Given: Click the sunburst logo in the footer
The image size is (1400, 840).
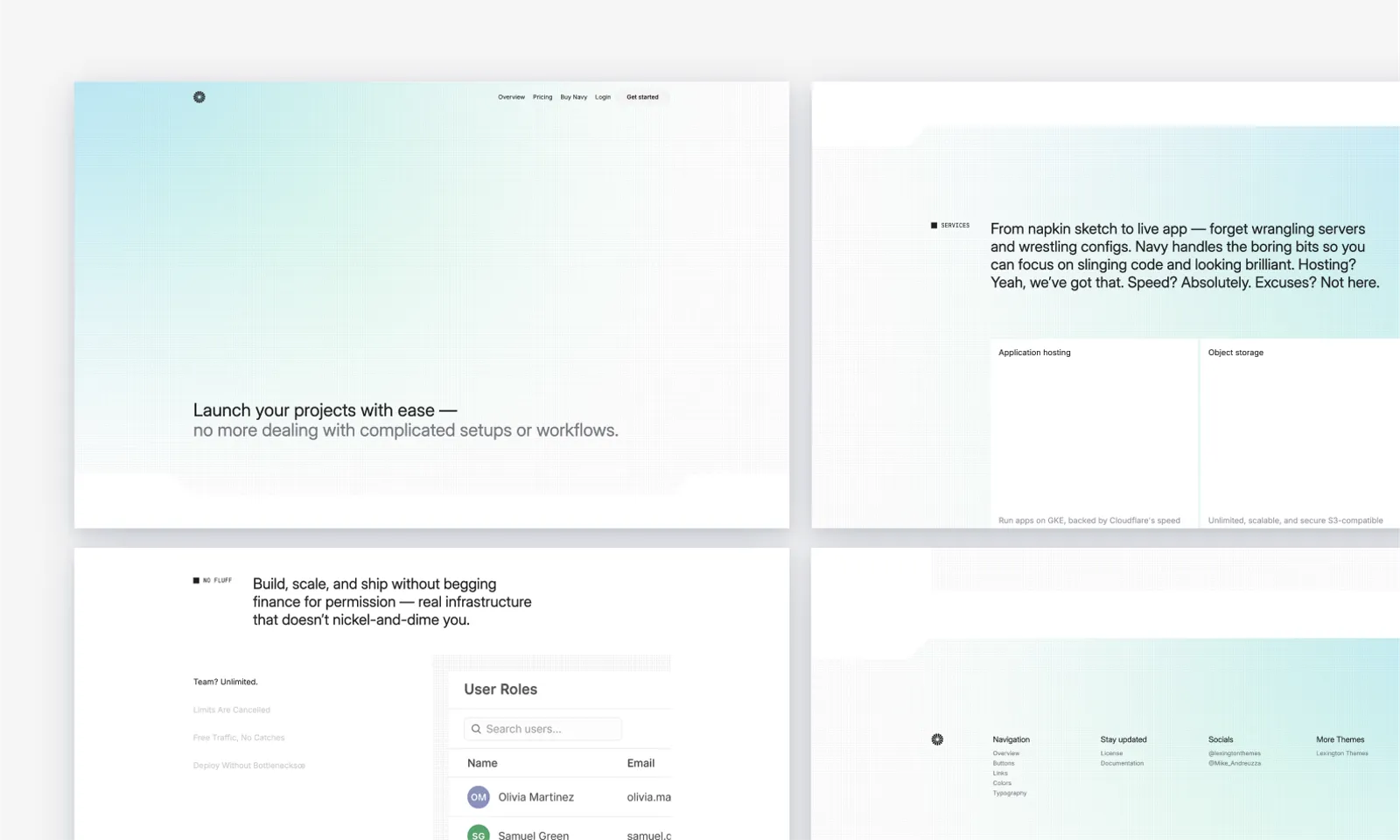Looking at the screenshot, I should [937, 739].
